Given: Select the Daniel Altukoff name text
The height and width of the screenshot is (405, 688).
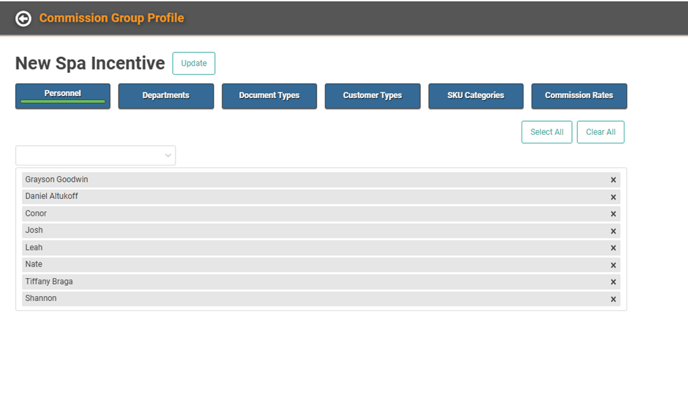Looking at the screenshot, I should (x=51, y=196).
